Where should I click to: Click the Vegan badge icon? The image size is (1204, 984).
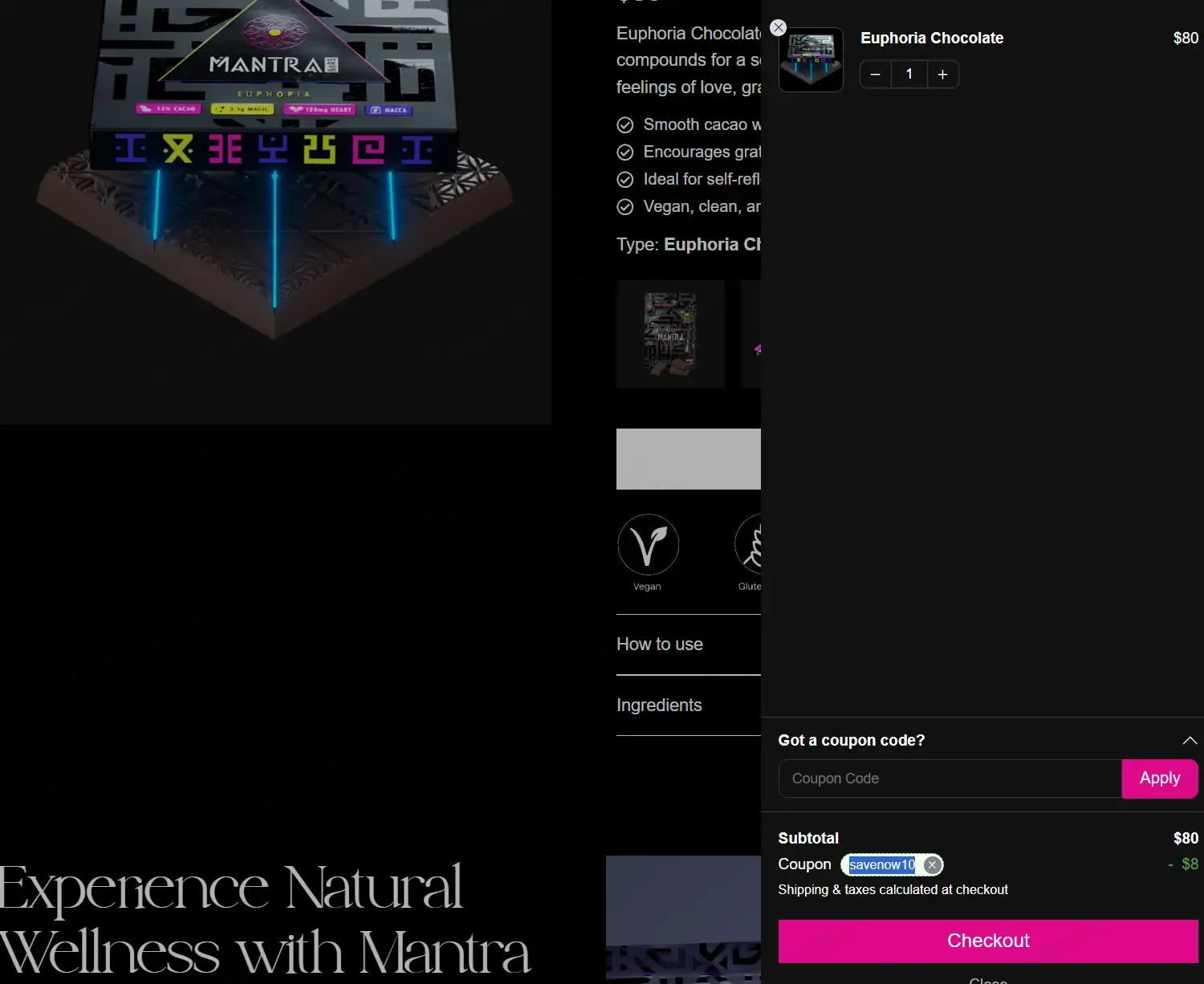[x=648, y=545]
